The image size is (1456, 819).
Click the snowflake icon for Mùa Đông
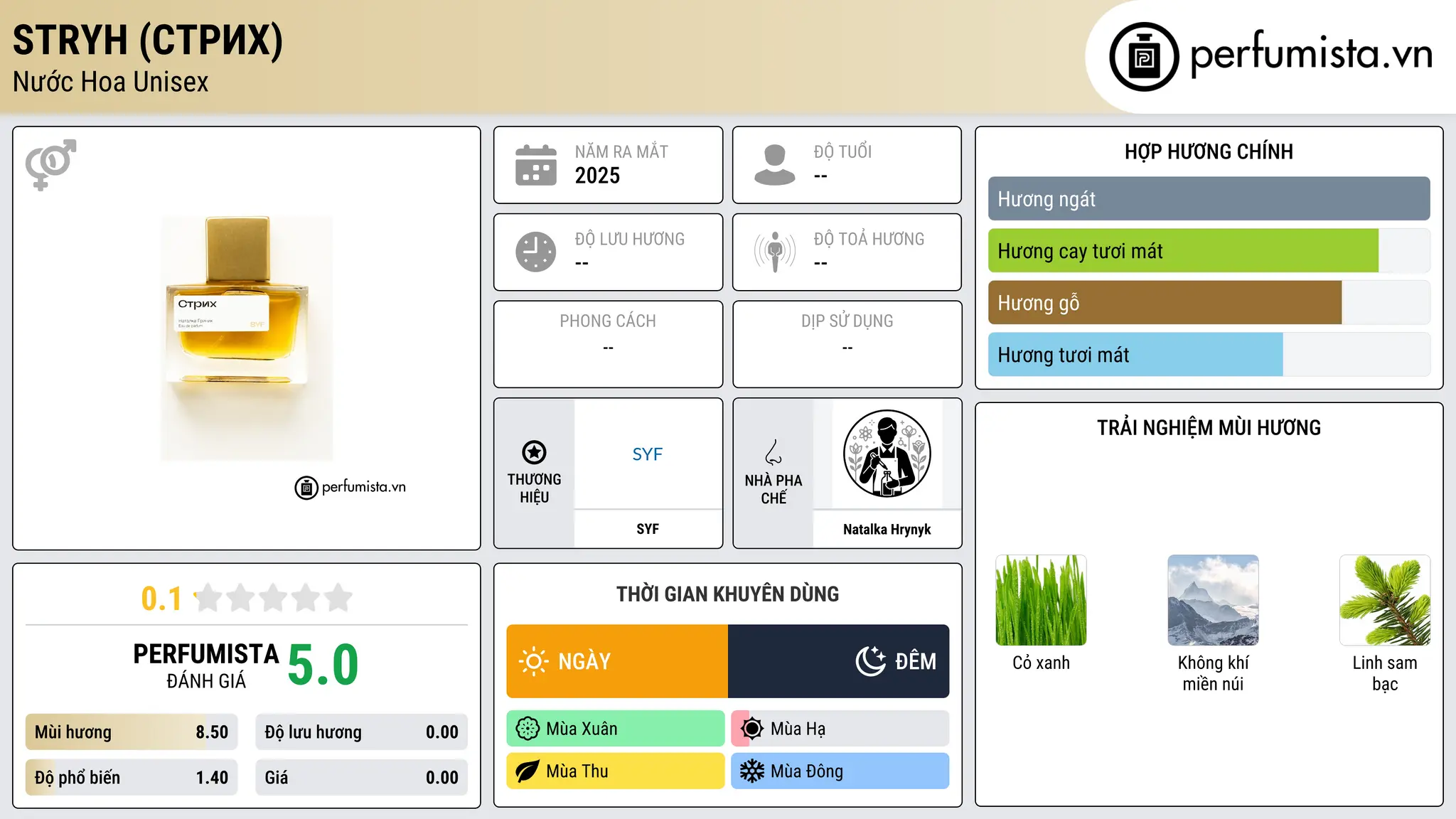pyautogui.click(x=752, y=771)
